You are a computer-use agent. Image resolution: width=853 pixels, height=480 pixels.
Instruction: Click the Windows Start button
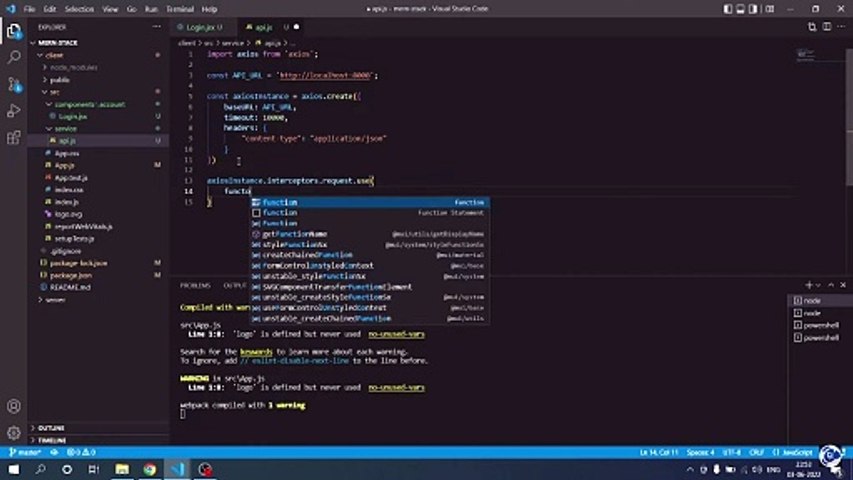14,469
